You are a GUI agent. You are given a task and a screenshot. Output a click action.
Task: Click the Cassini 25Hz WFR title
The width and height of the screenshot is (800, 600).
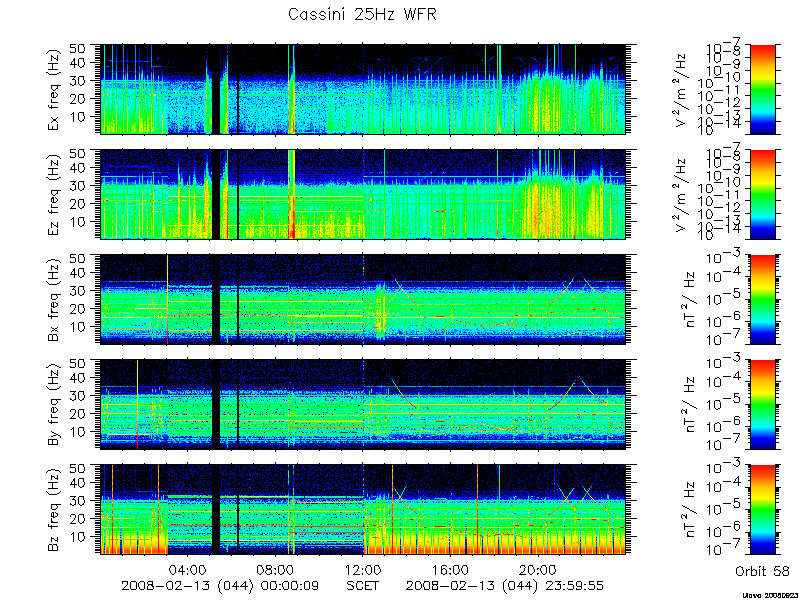tap(362, 14)
